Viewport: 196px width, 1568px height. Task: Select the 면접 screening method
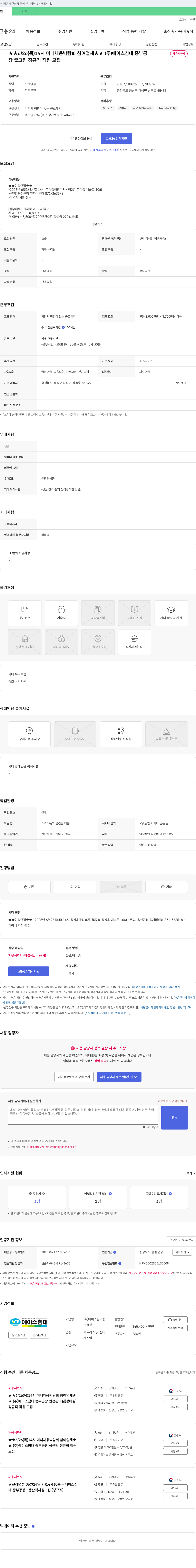(x=75, y=887)
